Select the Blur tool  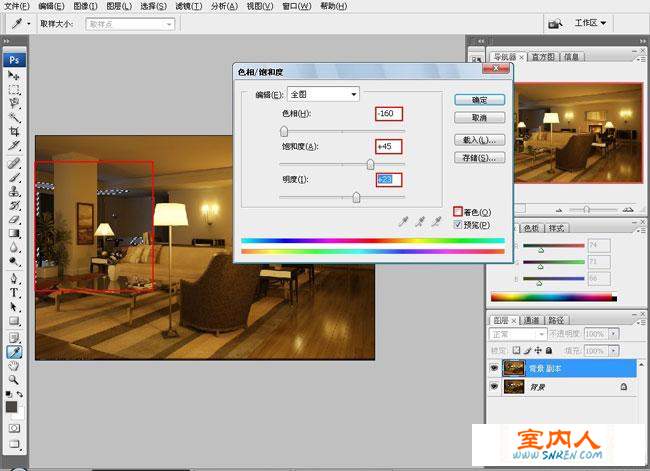coord(14,248)
